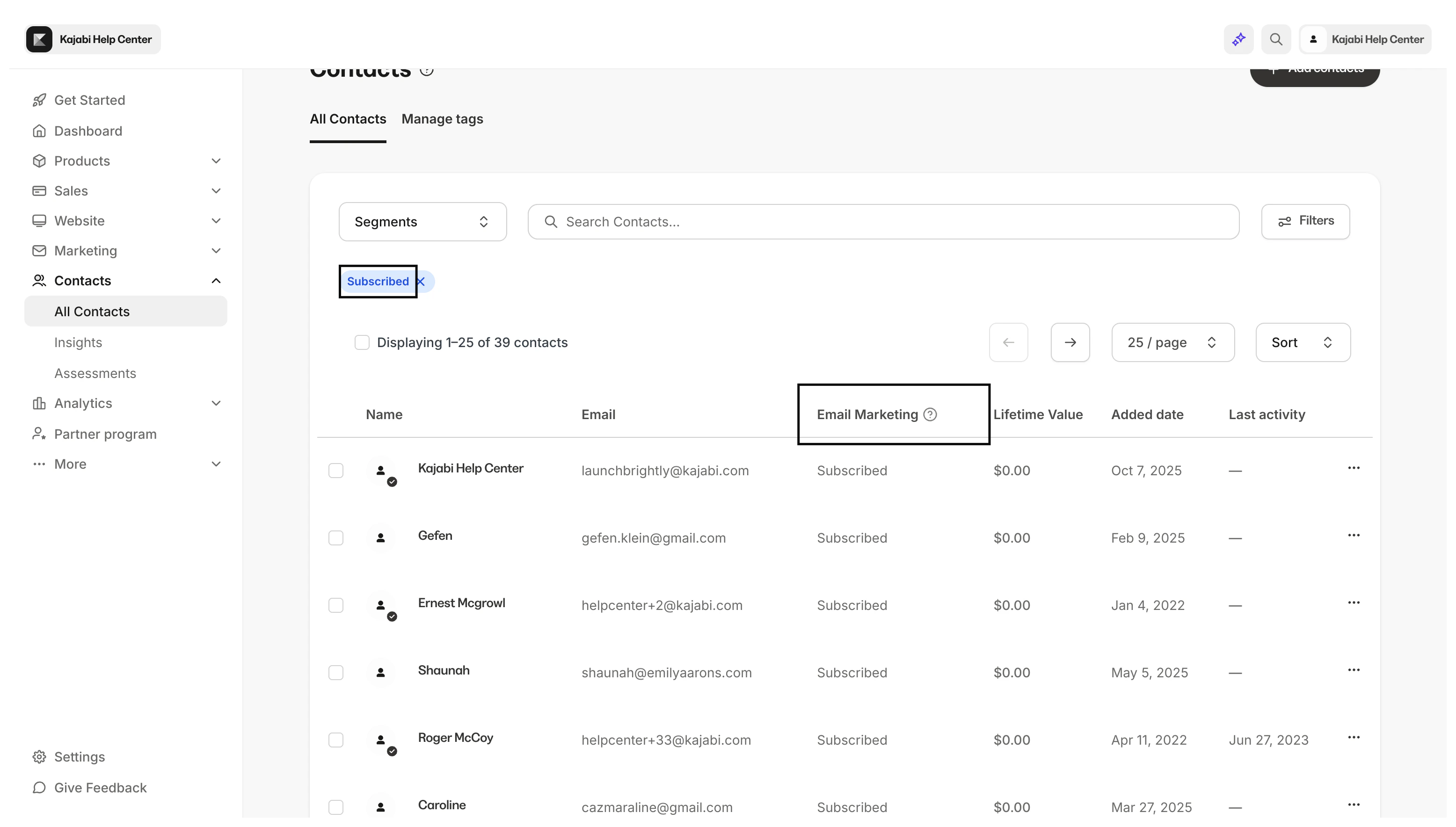The height and width of the screenshot is (827, 1456).
Task: Open Kajabi Help Center account menu
Action: (1365, 39)
